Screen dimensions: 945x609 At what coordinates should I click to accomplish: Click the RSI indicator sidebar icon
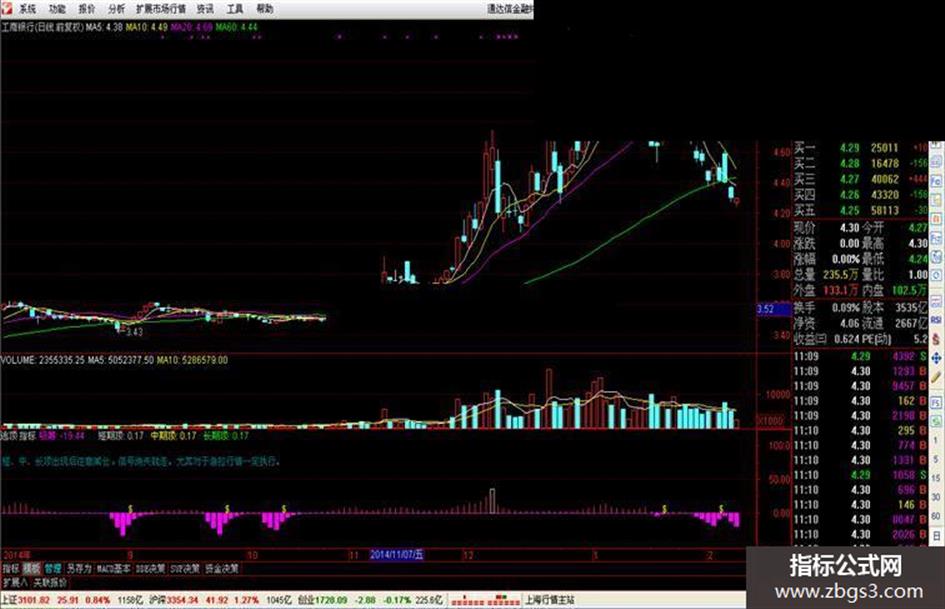pos(937,320)
